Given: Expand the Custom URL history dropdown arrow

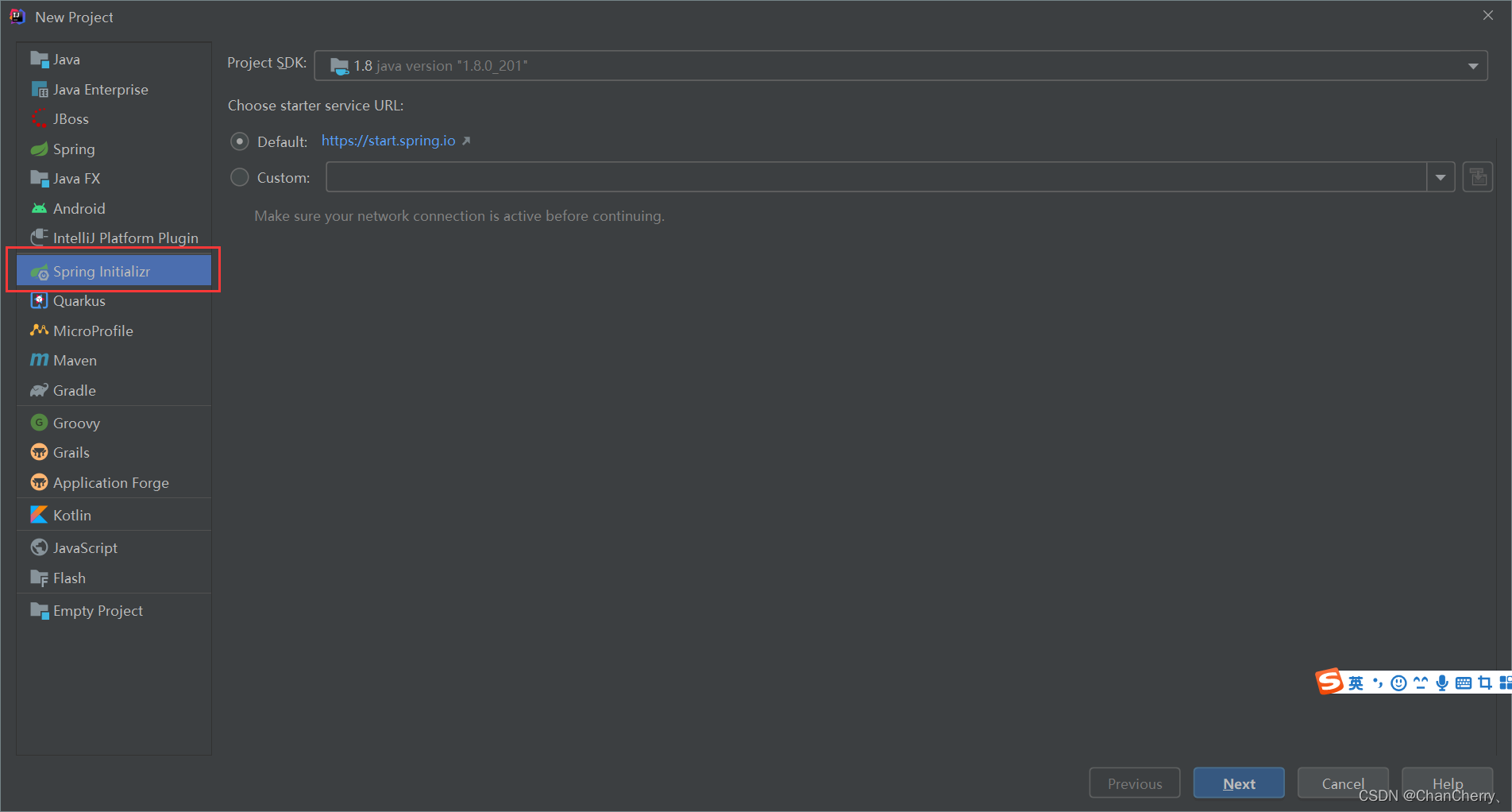Looking at the screenshot, I should pyautogui.click(x=1441, y=177).
